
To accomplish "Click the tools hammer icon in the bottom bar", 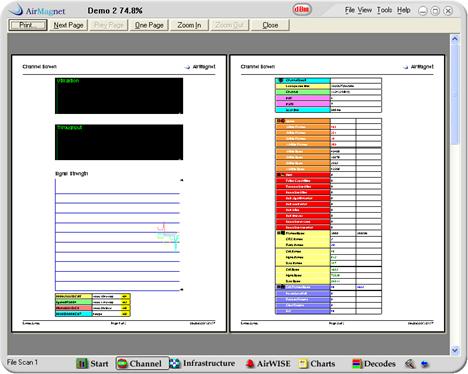I will (x=410, y=364).
